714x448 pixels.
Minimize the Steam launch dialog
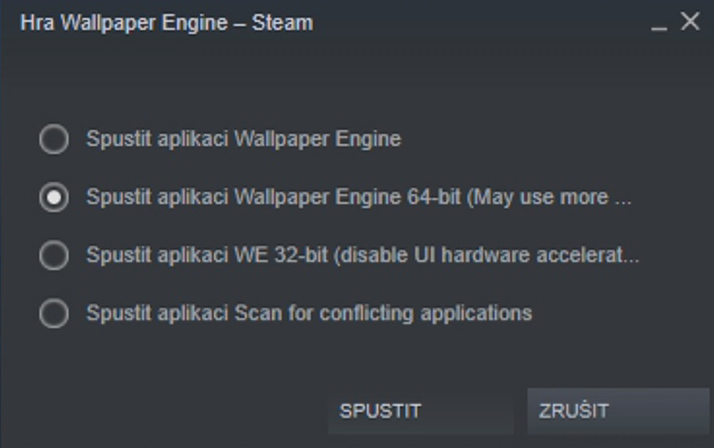click(658, 23)
